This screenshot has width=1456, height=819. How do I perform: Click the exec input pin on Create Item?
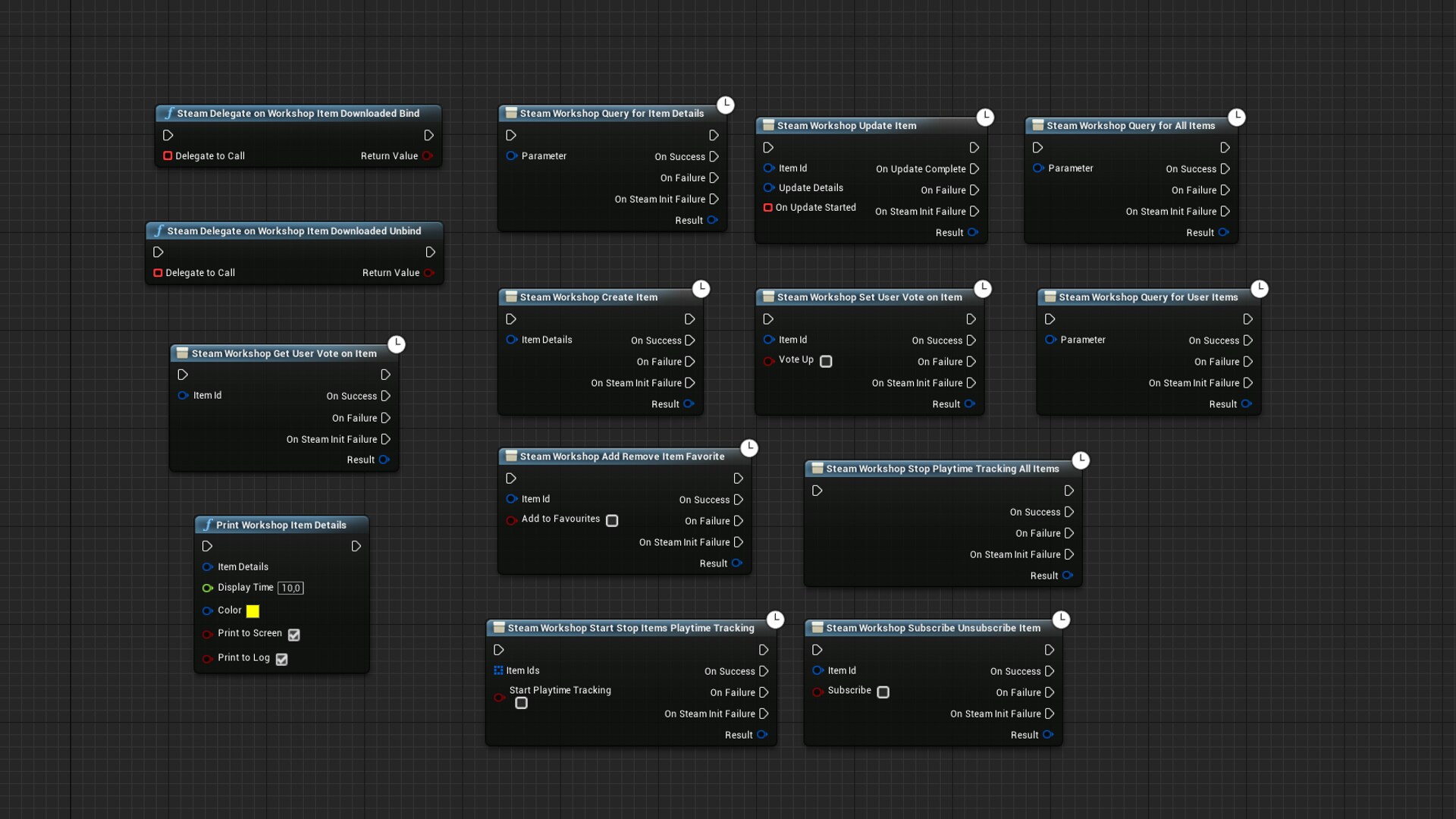510,319
